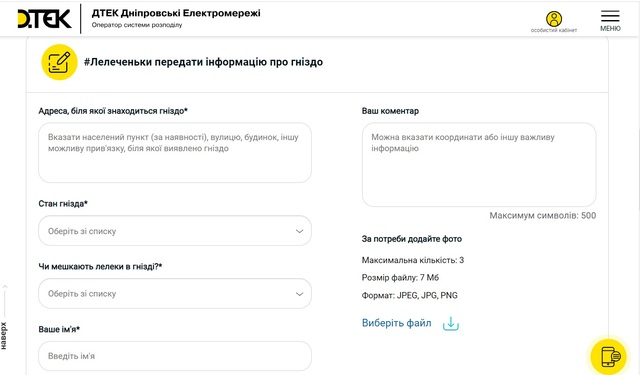Click the наверх back-to-top arrow
Image resolution: width=640 pixels, height=375 pixels.
pyautogui.click(x=4, y=301)
